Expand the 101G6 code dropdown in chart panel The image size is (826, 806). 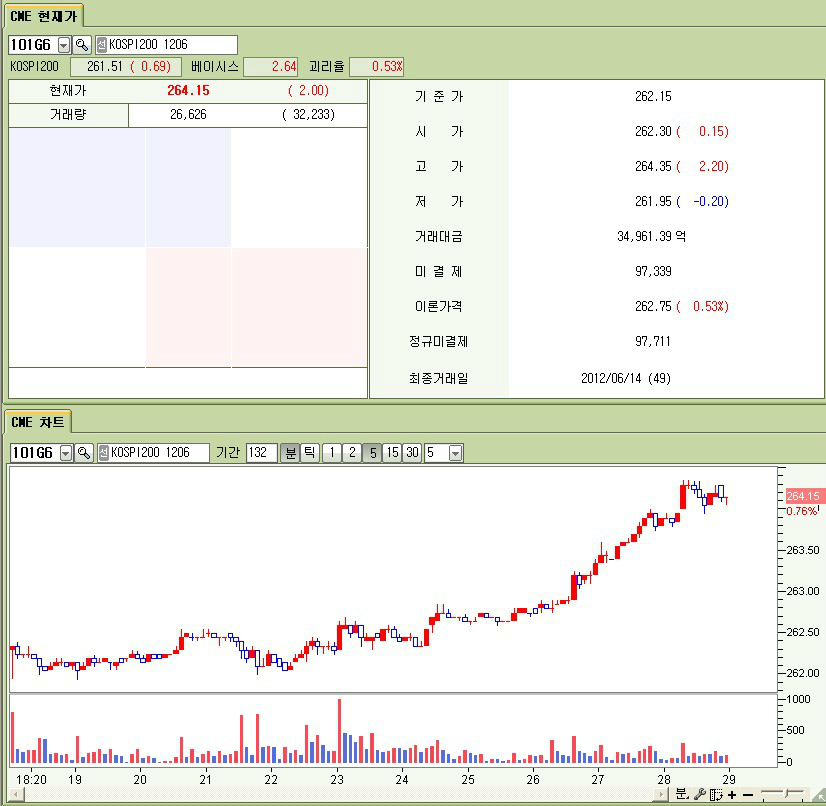[66, 453]
